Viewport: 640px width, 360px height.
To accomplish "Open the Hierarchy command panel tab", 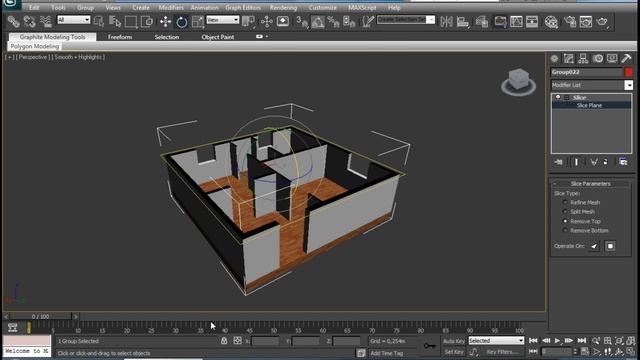I will pos(583,58).
